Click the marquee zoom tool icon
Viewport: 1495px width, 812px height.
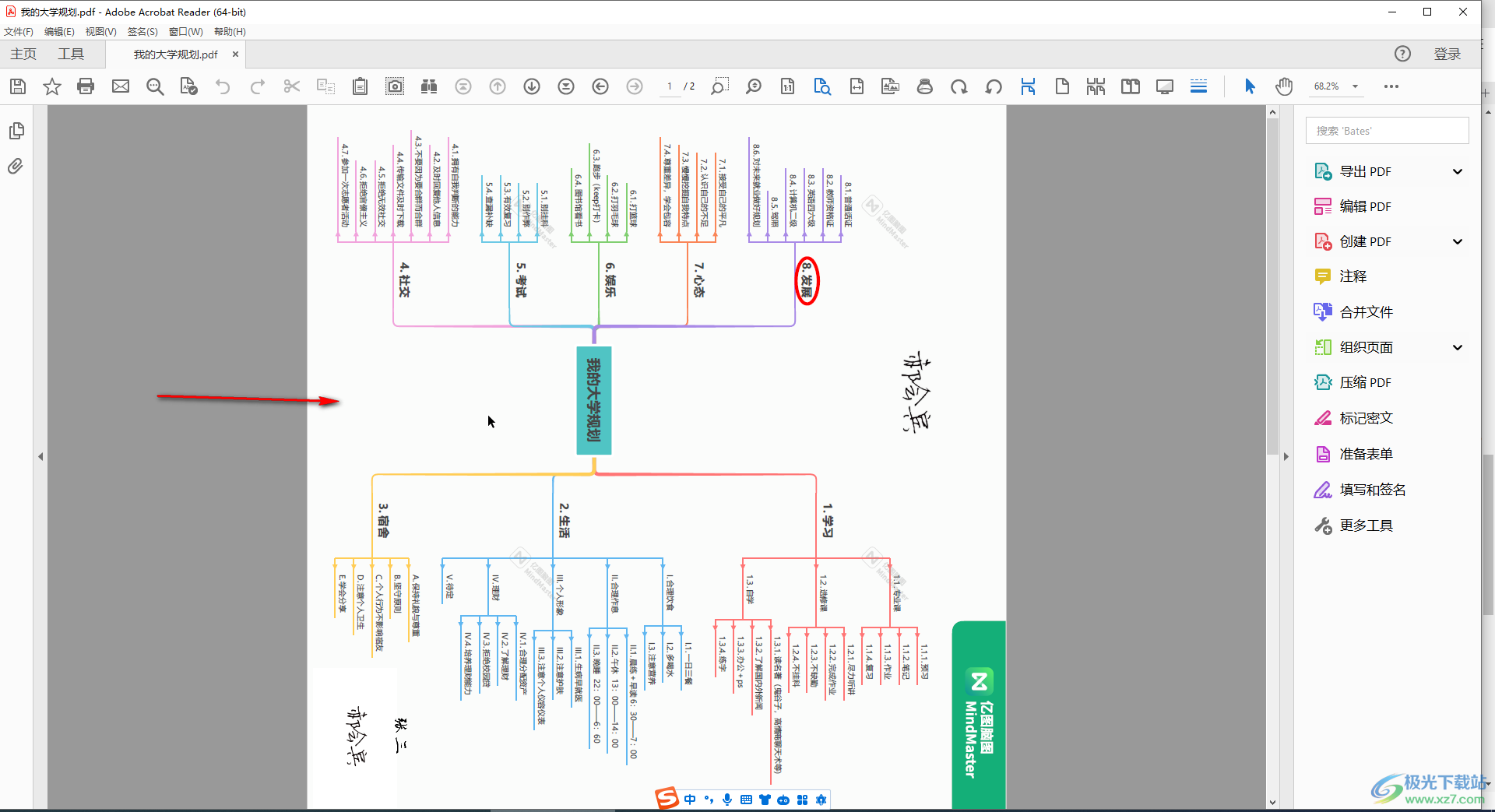(719, 86)
